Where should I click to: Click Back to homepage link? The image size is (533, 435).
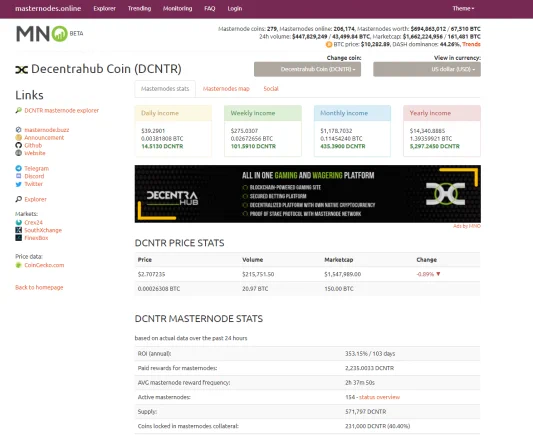(39, 288)
